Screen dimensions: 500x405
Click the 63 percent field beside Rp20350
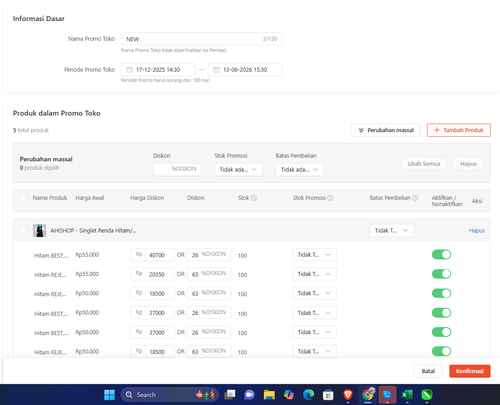pos(209,274)
